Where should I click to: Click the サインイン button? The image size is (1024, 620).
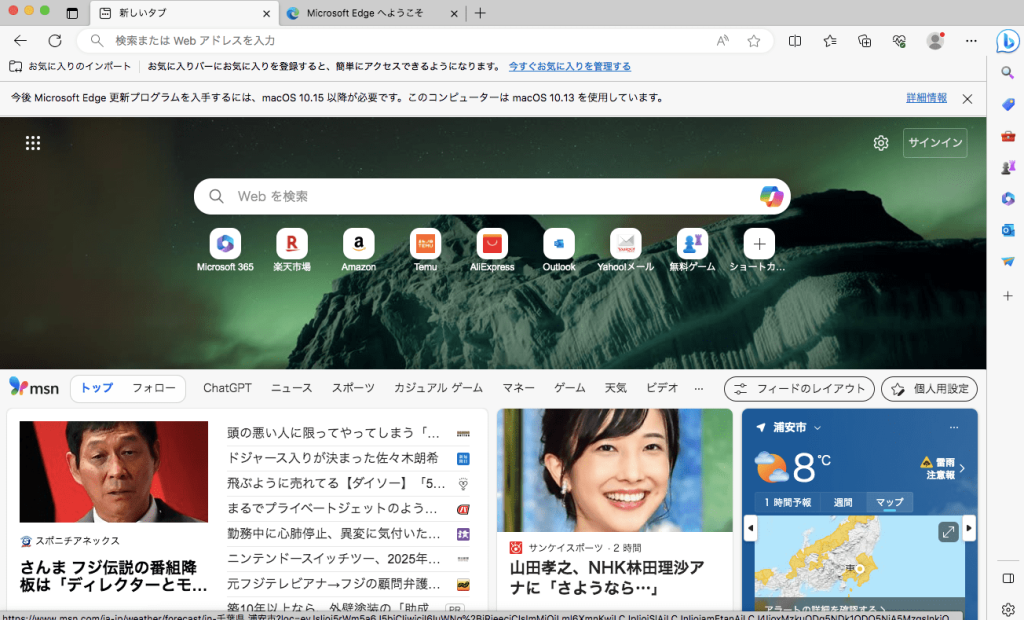tap(935, 143)
